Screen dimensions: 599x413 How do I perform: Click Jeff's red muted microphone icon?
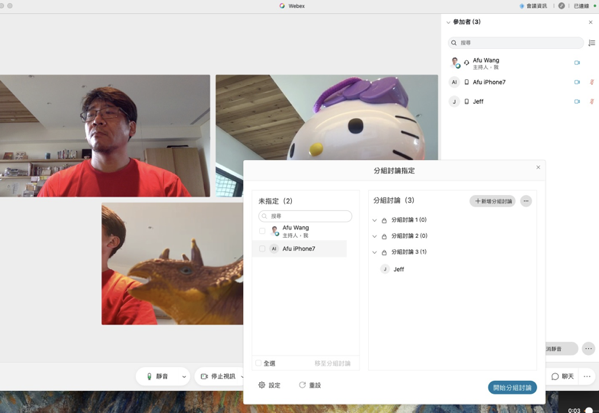tap(592, 101)
